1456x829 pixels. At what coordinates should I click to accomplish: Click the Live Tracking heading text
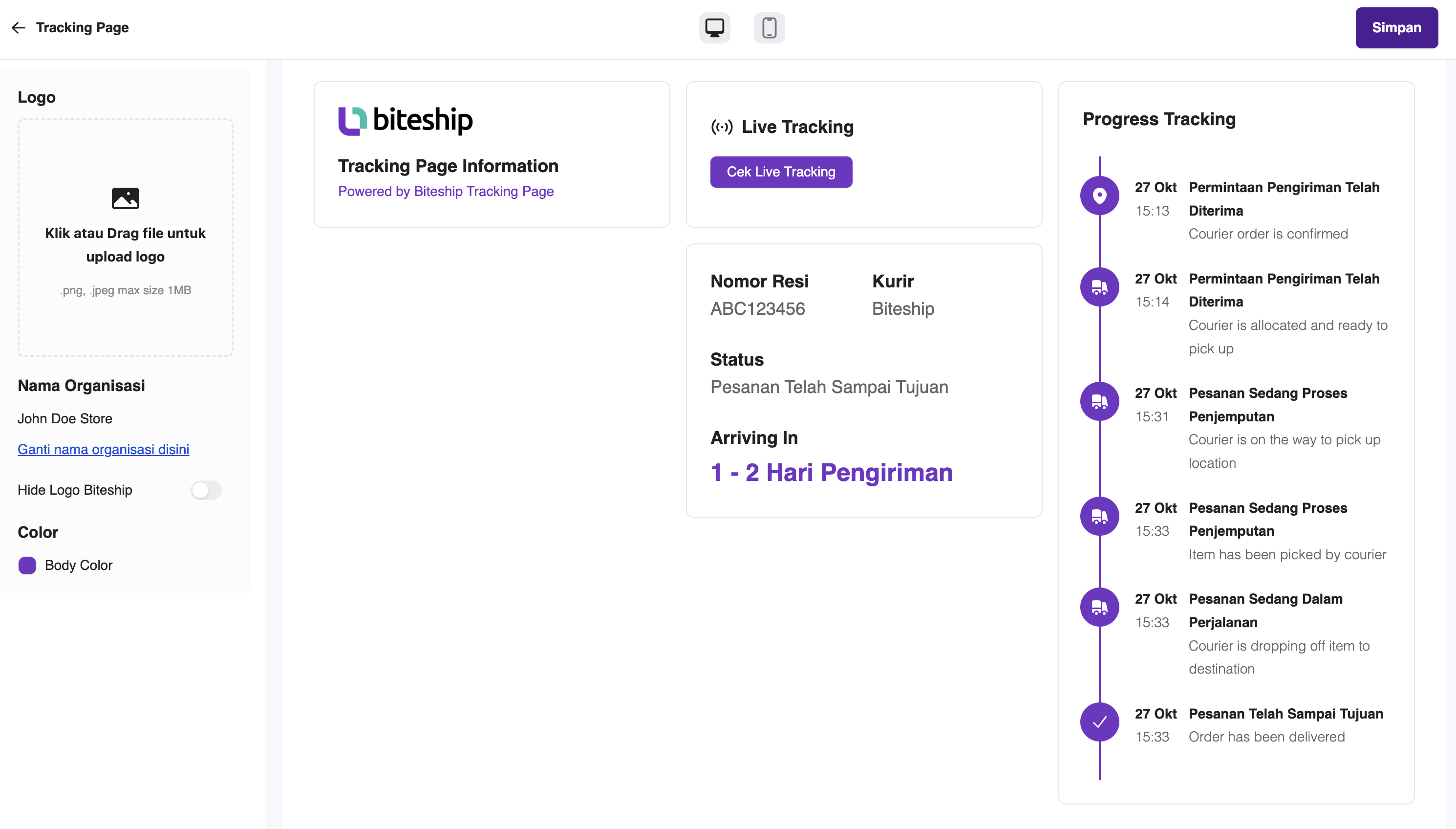(x=797, y=127)
